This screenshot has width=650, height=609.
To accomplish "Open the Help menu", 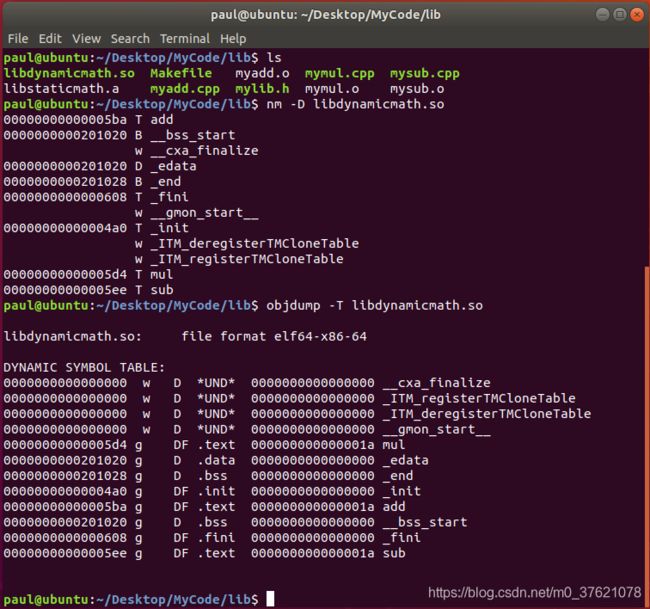I will tap(233, 39).
